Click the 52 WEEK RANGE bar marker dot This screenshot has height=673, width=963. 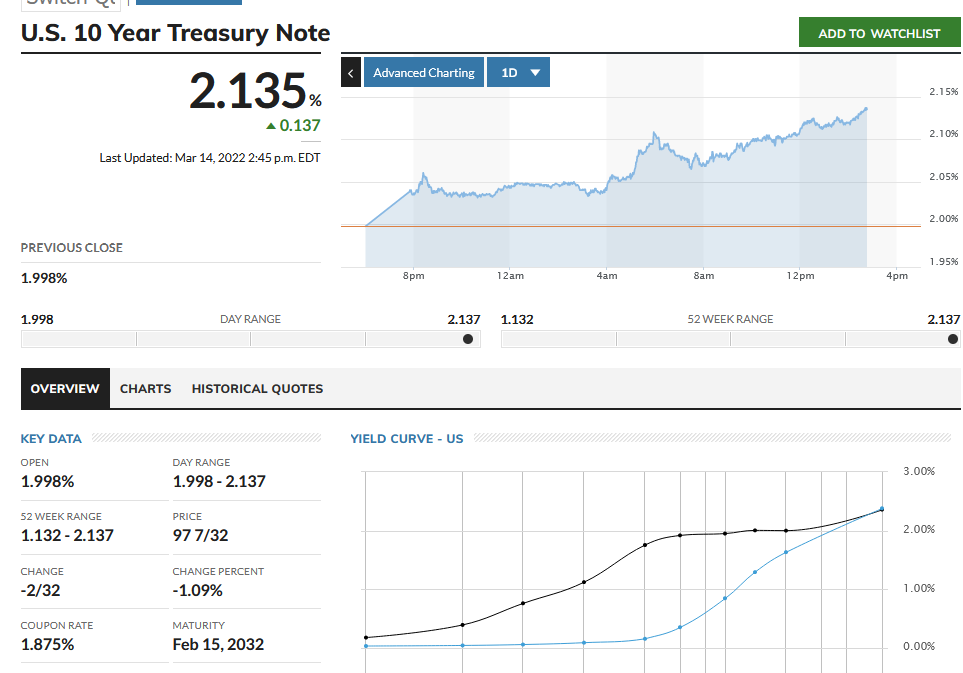pos(953,339)
